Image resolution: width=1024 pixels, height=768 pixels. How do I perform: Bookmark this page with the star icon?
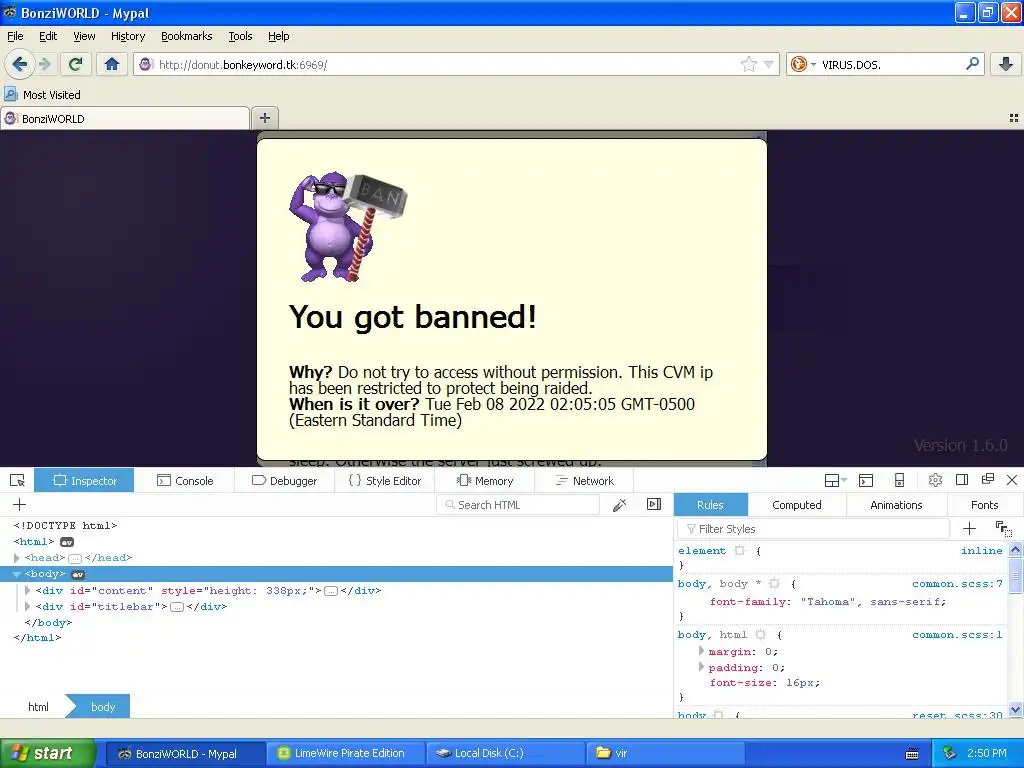[748, 64]
